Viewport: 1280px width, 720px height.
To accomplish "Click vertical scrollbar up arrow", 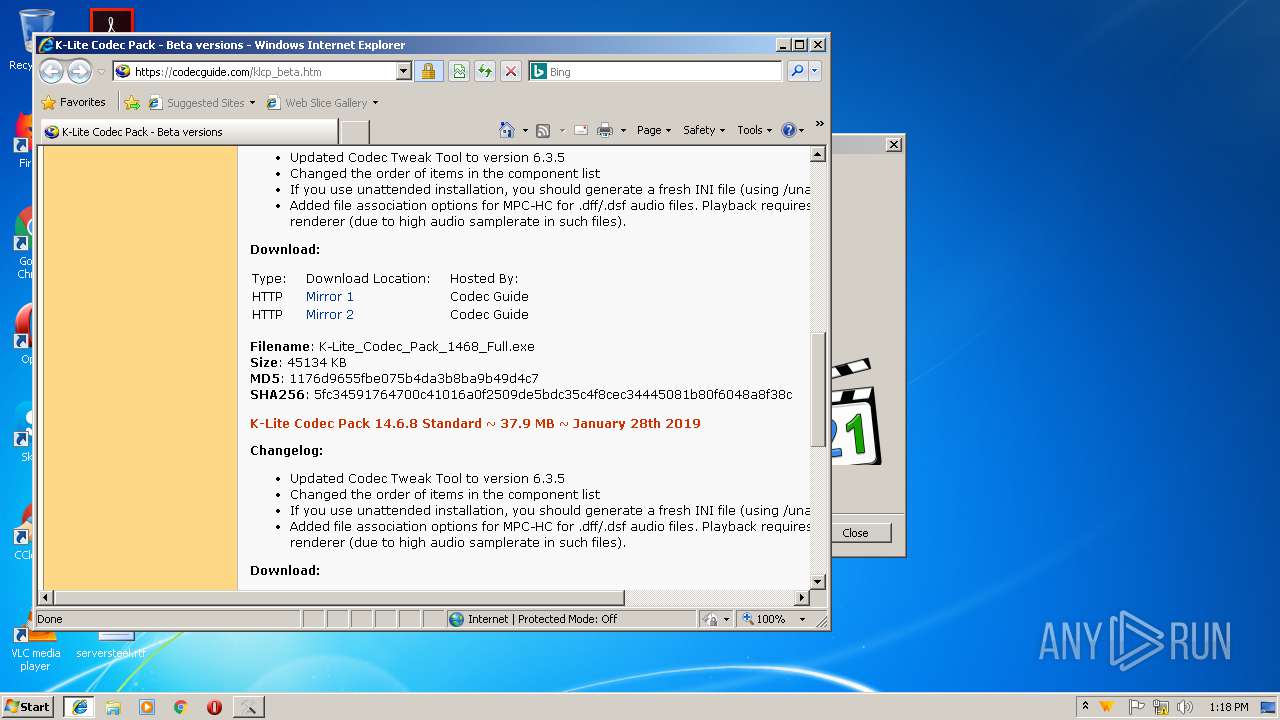I will (818, 154).
